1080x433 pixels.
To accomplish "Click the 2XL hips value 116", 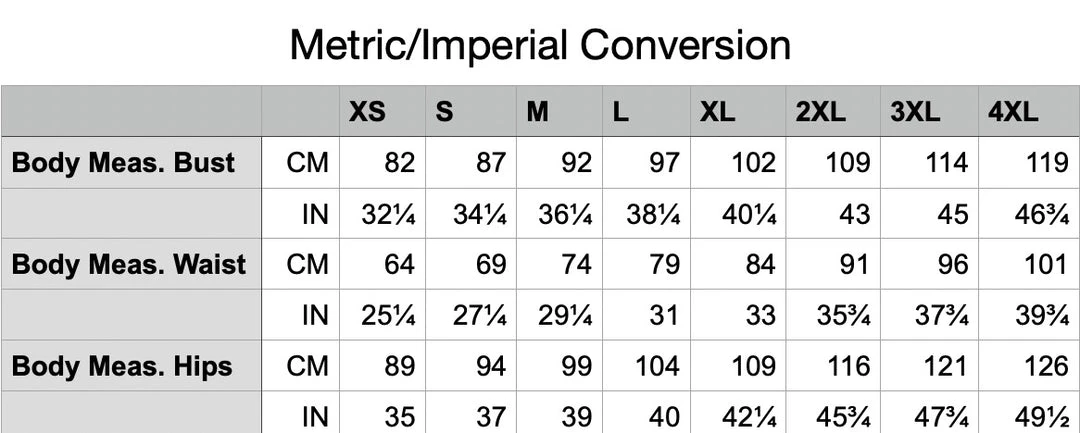I will pyautogui.click(x=848, y=366).
